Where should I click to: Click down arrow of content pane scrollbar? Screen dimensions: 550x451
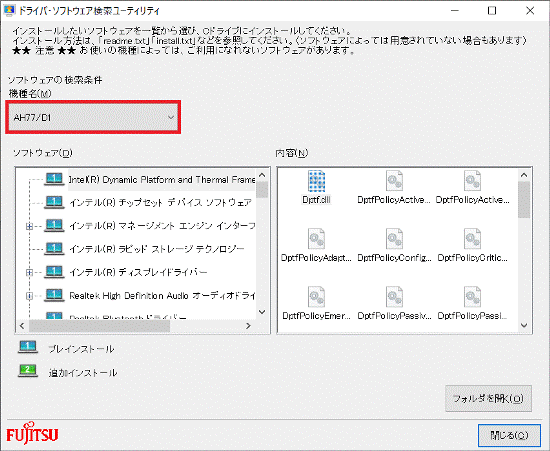[x=524, y=325]
